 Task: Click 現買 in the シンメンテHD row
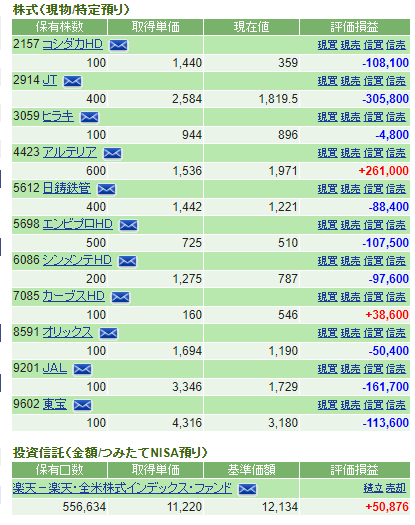(328, 261)
